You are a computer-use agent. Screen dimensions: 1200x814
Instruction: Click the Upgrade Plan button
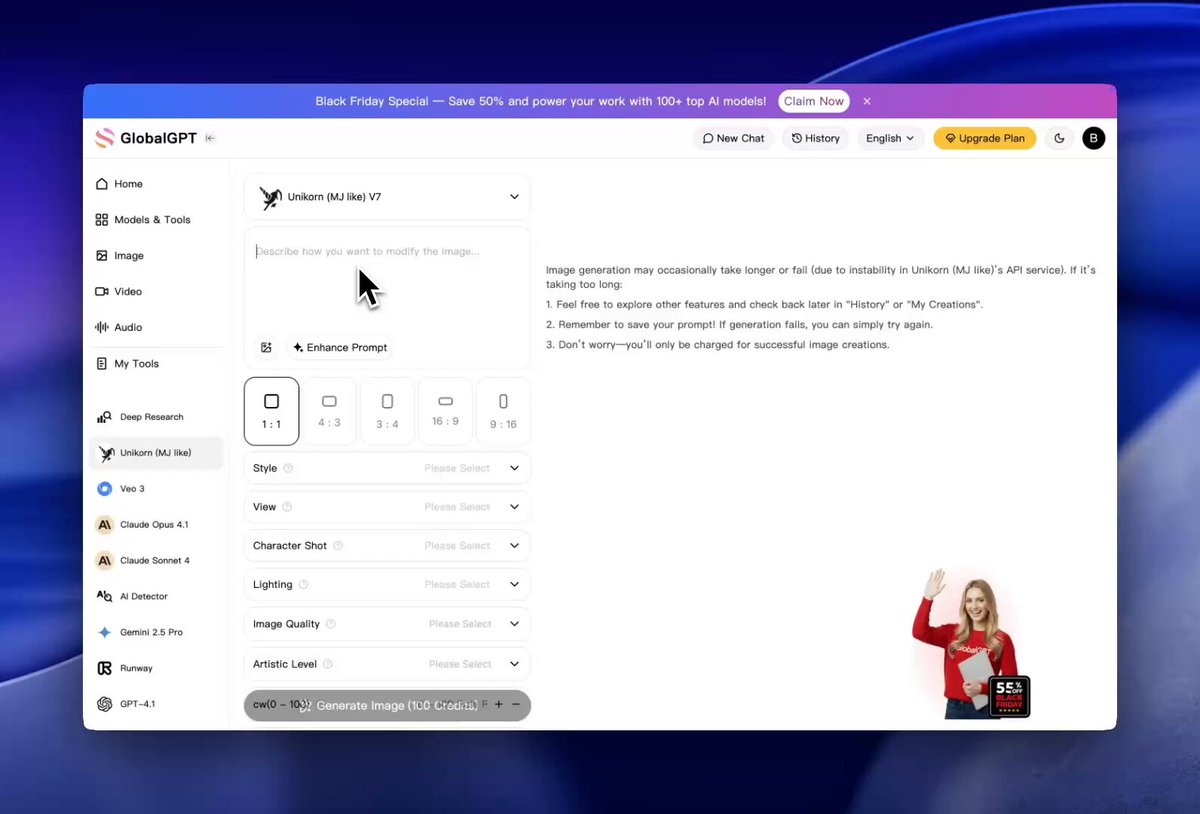coord(985,138)
